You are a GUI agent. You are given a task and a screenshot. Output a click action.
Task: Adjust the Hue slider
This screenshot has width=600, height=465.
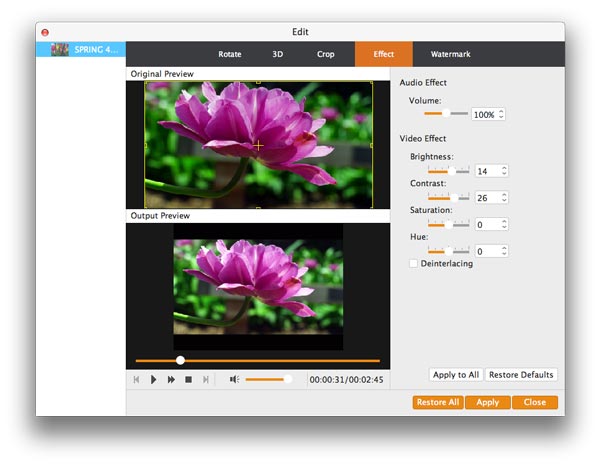448,251
